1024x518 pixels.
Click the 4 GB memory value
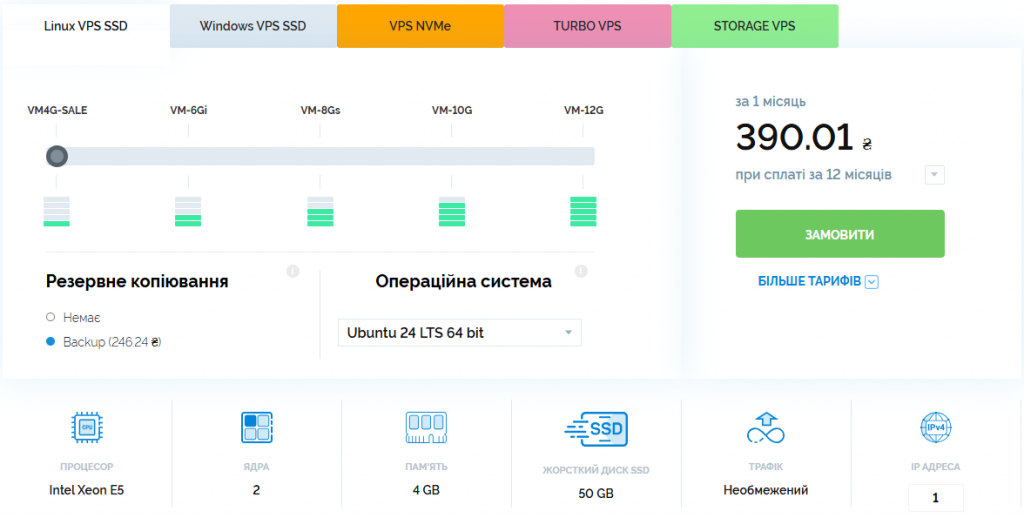tap(426, 490)
